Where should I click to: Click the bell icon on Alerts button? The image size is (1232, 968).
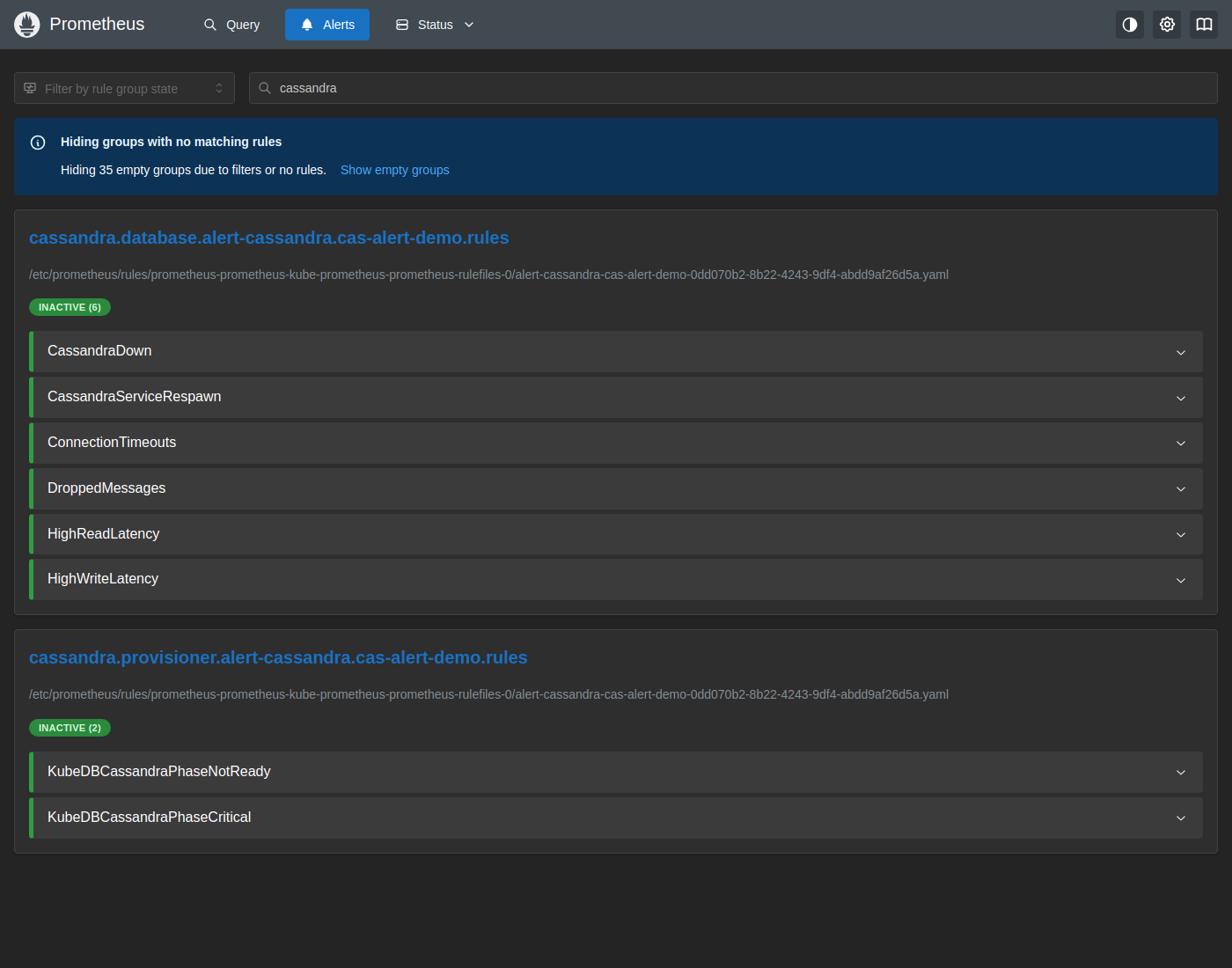[307, 25]
